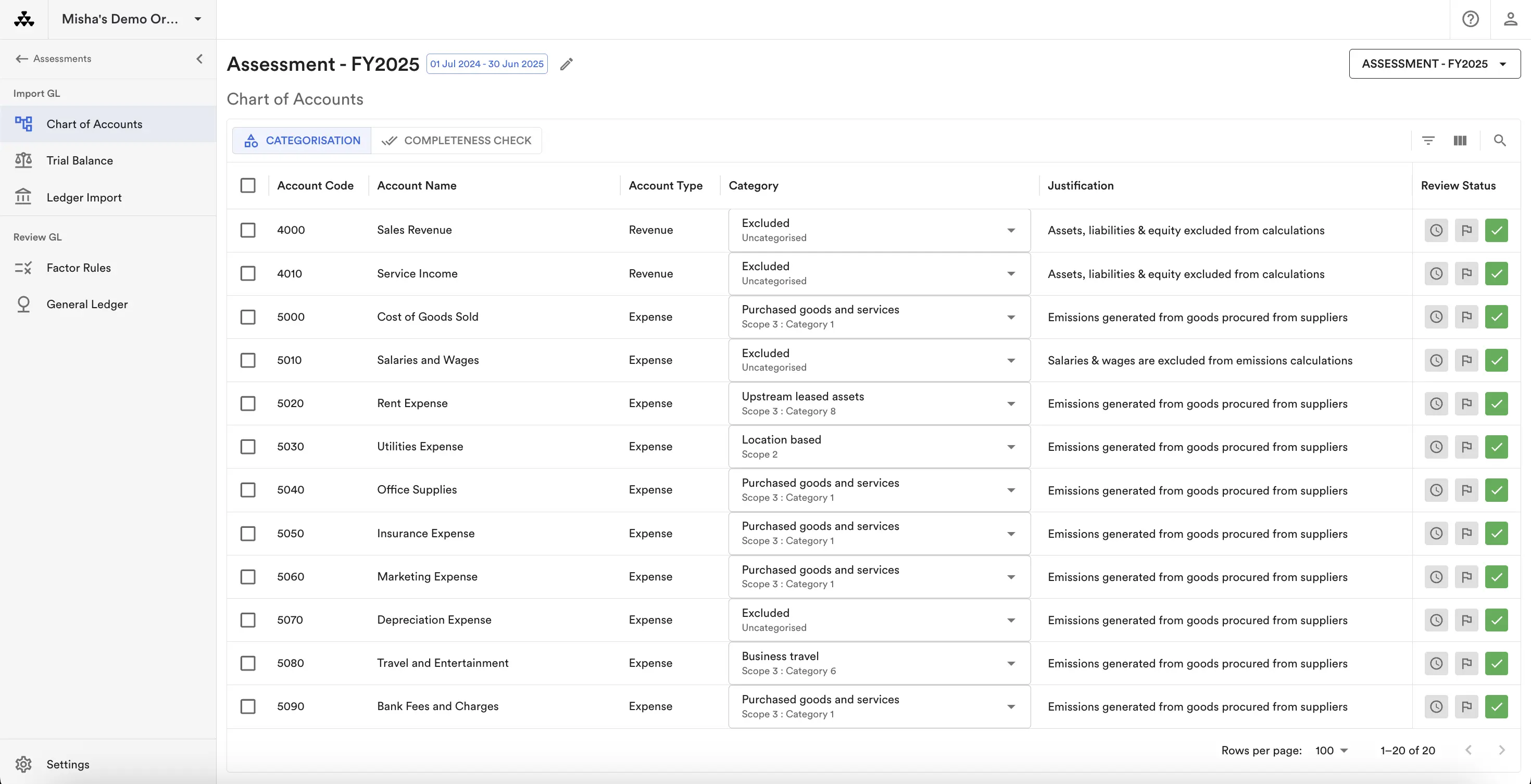Edit the assessment date range
This screenshot has width=1531, height=784.
(x=567, y=64)
